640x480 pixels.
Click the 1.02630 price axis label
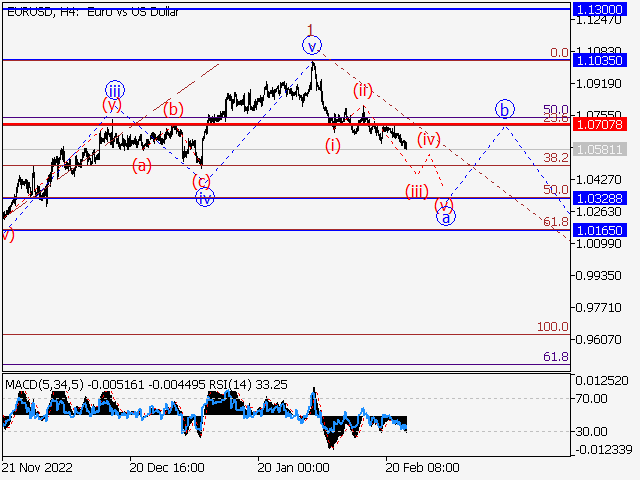point(598,211)
